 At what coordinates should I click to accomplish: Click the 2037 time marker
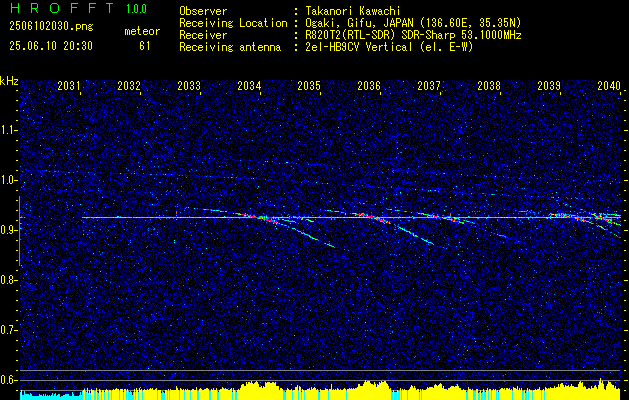click(429, 85)
